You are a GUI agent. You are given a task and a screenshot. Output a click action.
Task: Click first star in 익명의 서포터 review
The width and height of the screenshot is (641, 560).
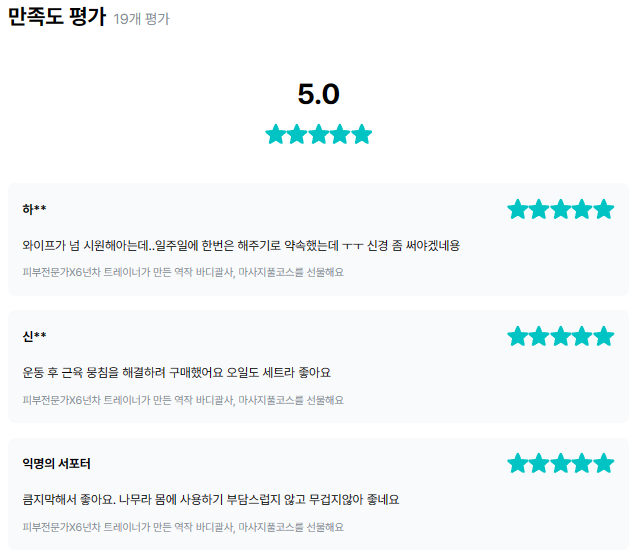click(x=518, y=463)
